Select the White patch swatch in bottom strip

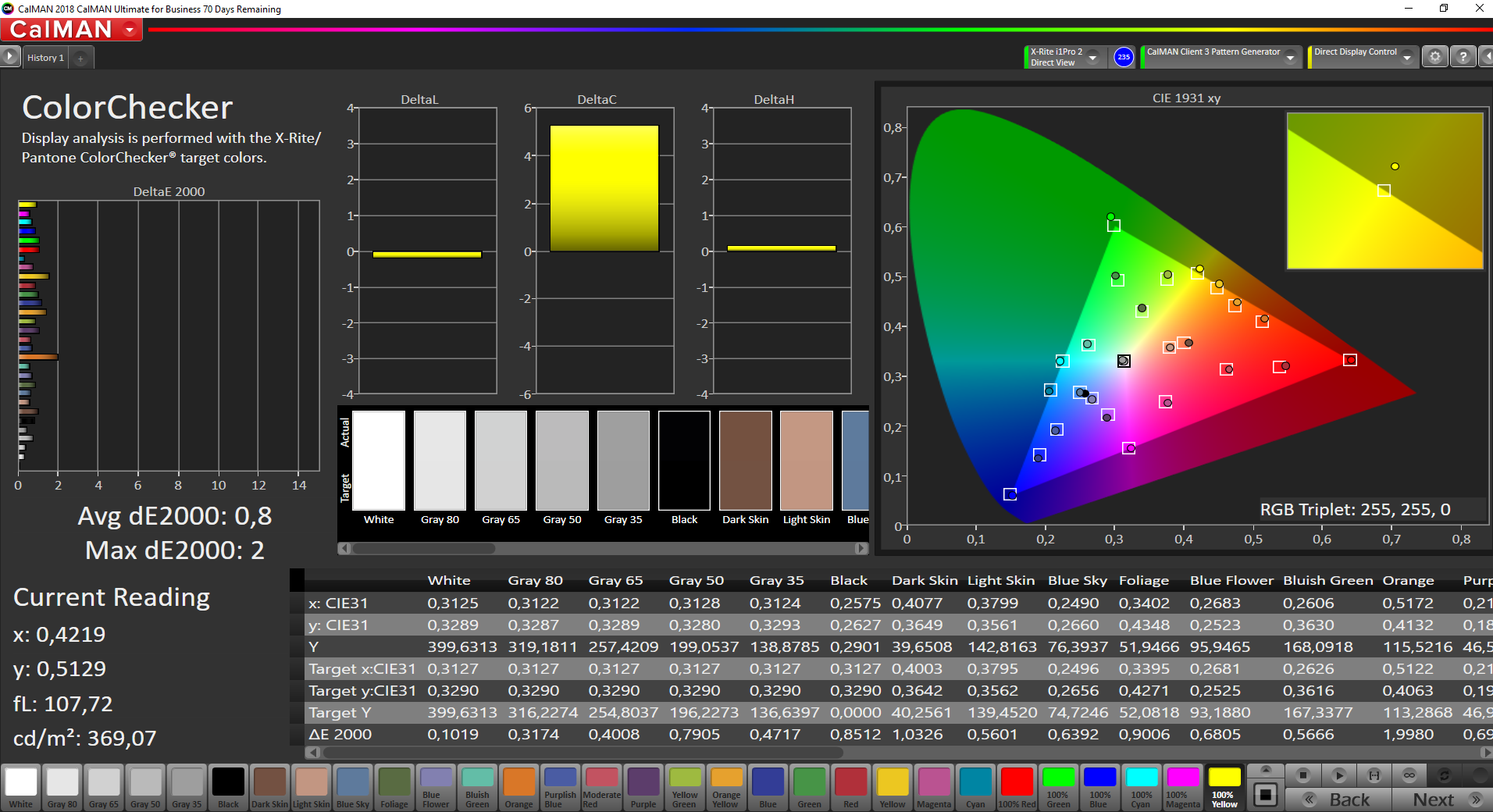(x=21, y=787)
